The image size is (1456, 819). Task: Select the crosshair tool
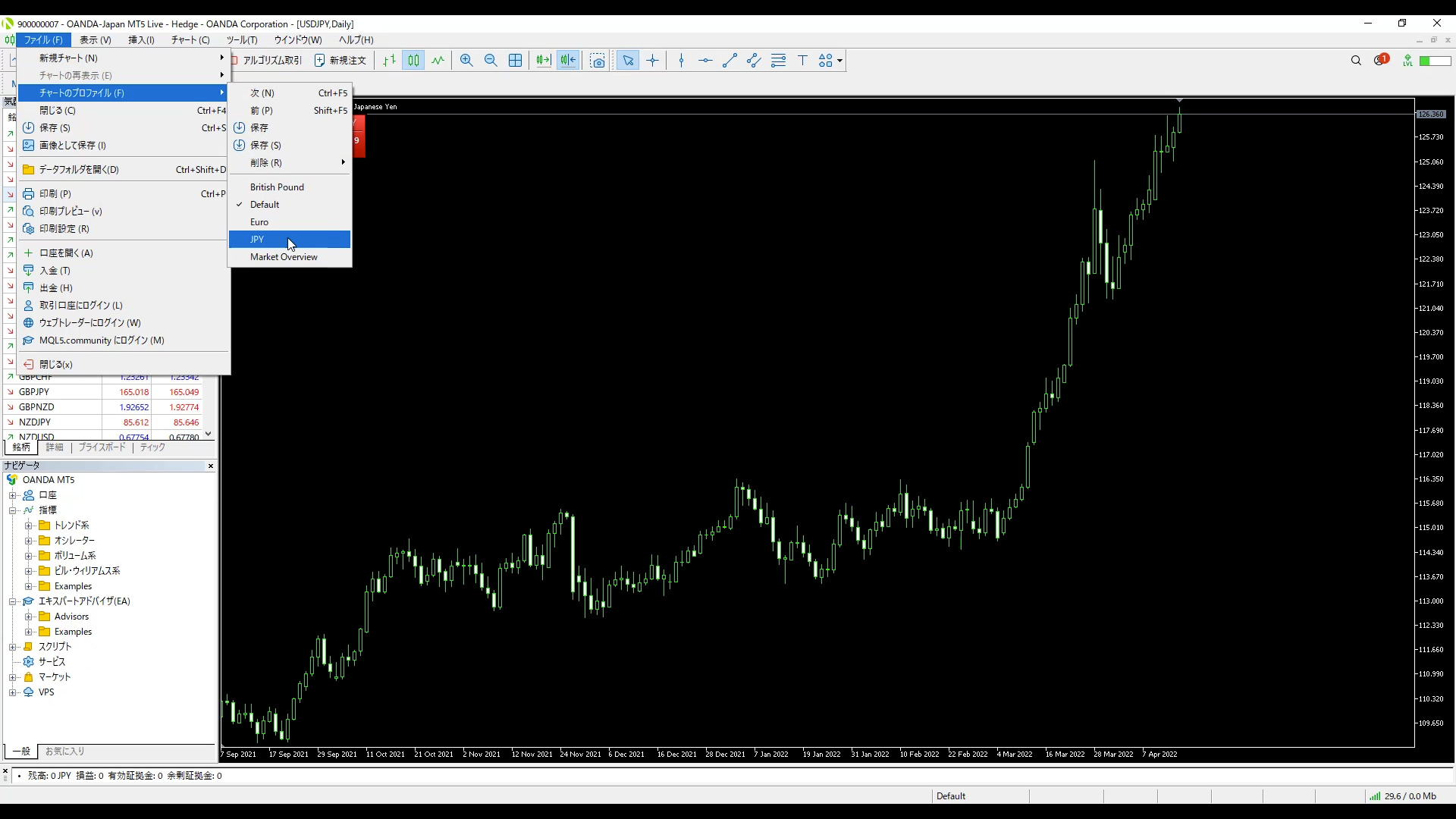(652, 61)
